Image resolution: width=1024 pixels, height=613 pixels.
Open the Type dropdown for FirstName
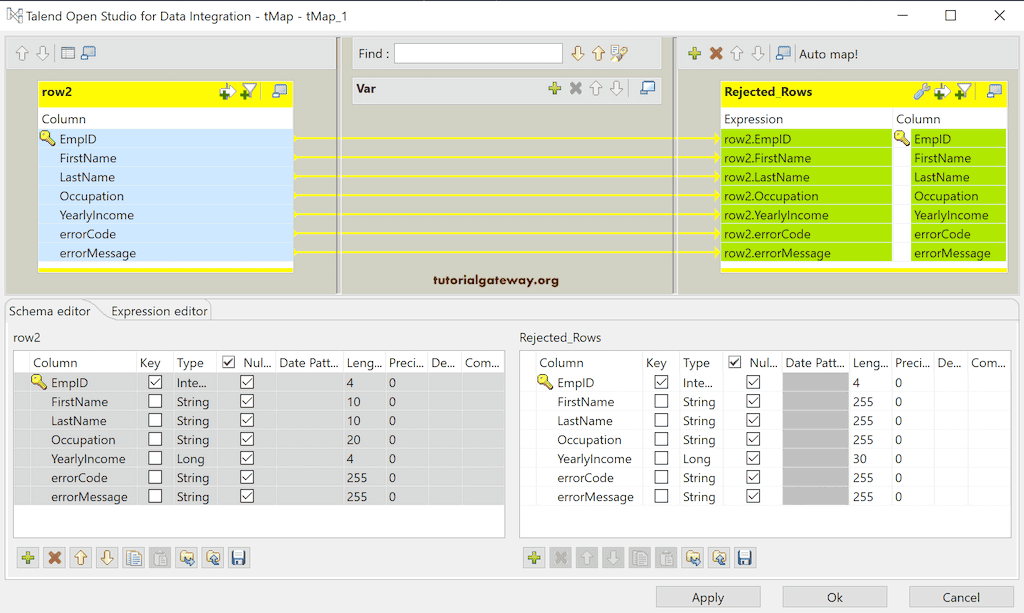pyautogui.click(x=194, y=401)
